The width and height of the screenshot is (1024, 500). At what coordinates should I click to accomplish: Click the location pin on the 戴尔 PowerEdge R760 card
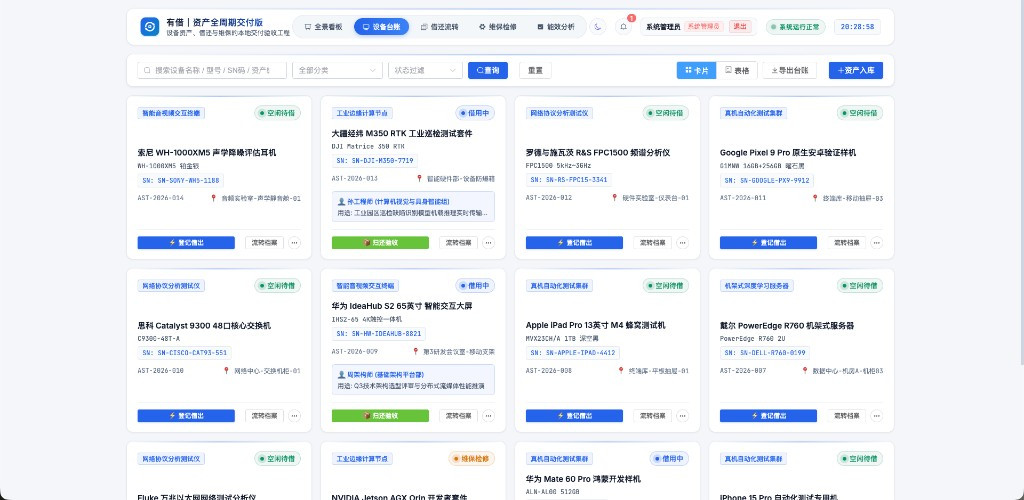pyautogui.click(x=805, y=370)
